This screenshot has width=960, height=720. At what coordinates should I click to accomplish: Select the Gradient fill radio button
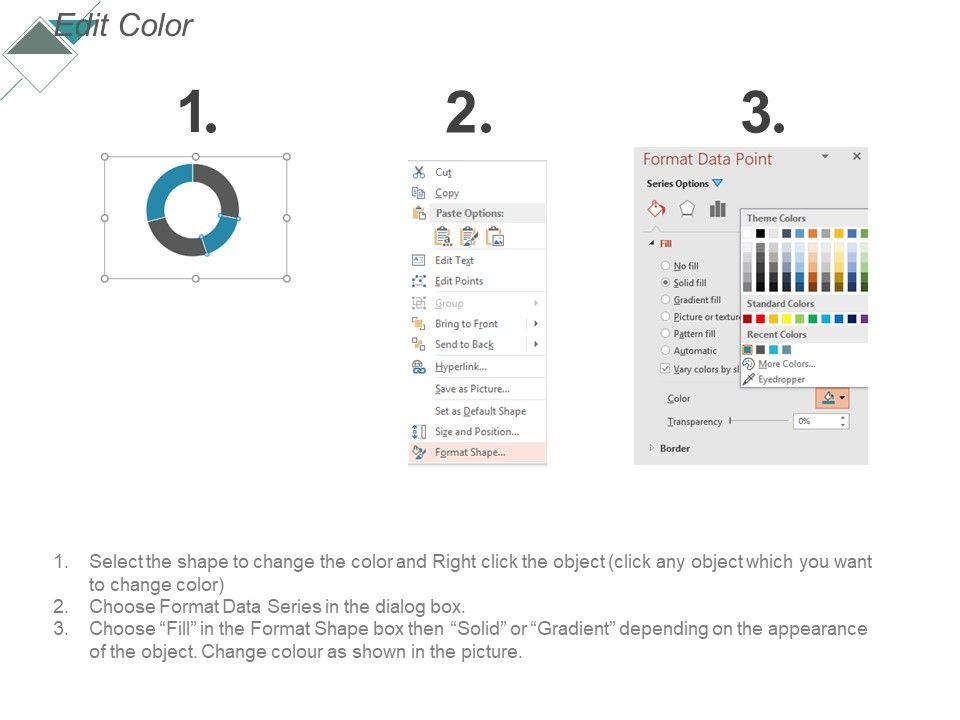665,300
